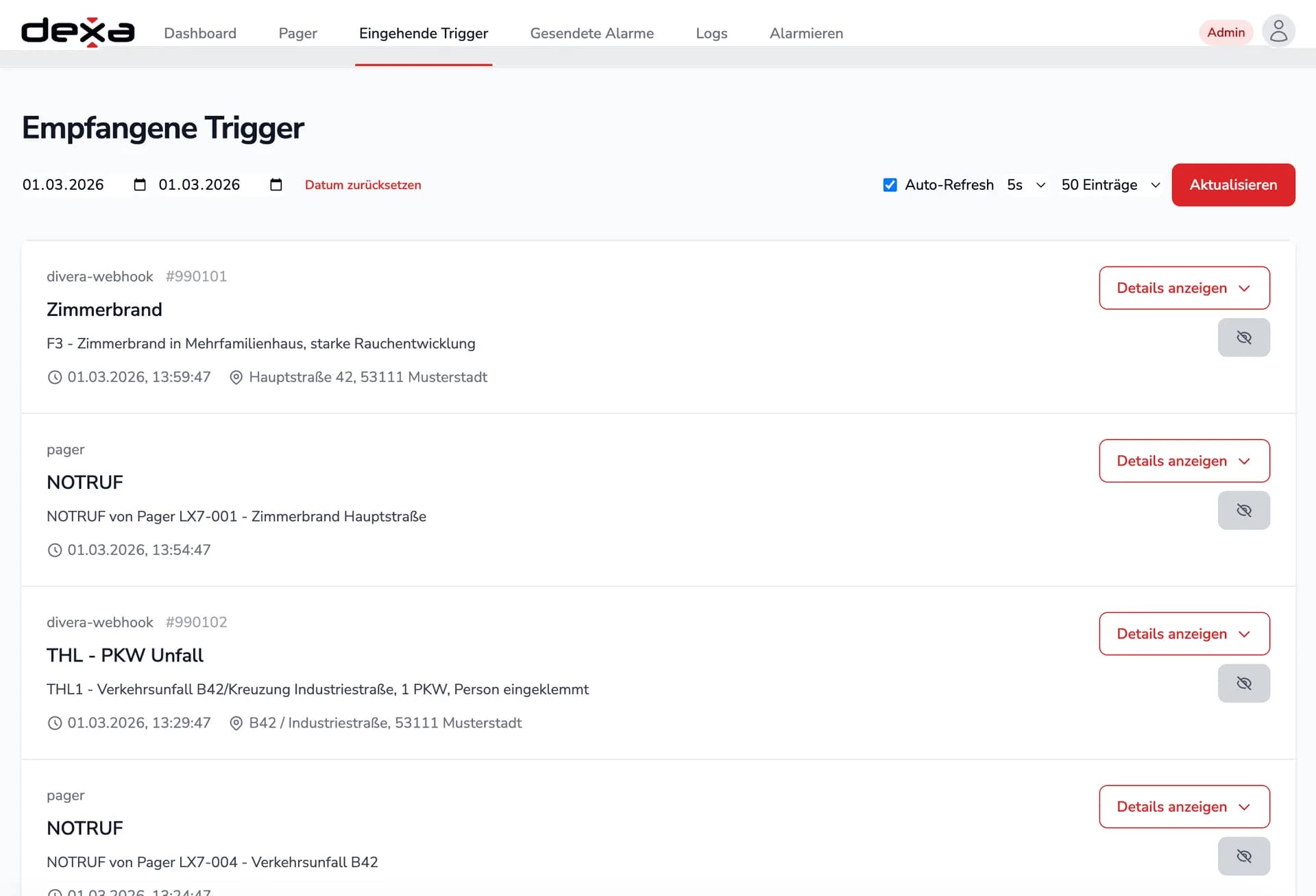Viewport: 1316px width, 896px height.
Task: Show details of LX7-001 NOTRUF entry
Action: point(1184,461)
